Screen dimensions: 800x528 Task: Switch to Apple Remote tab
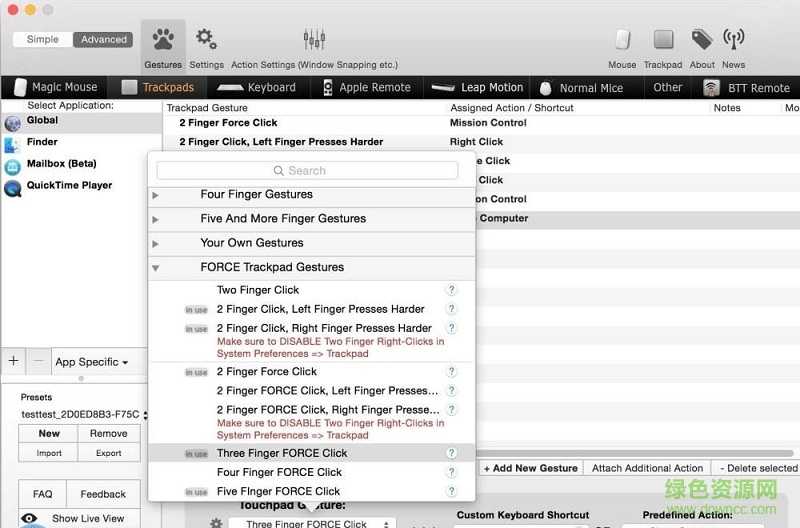click(367, 87)
